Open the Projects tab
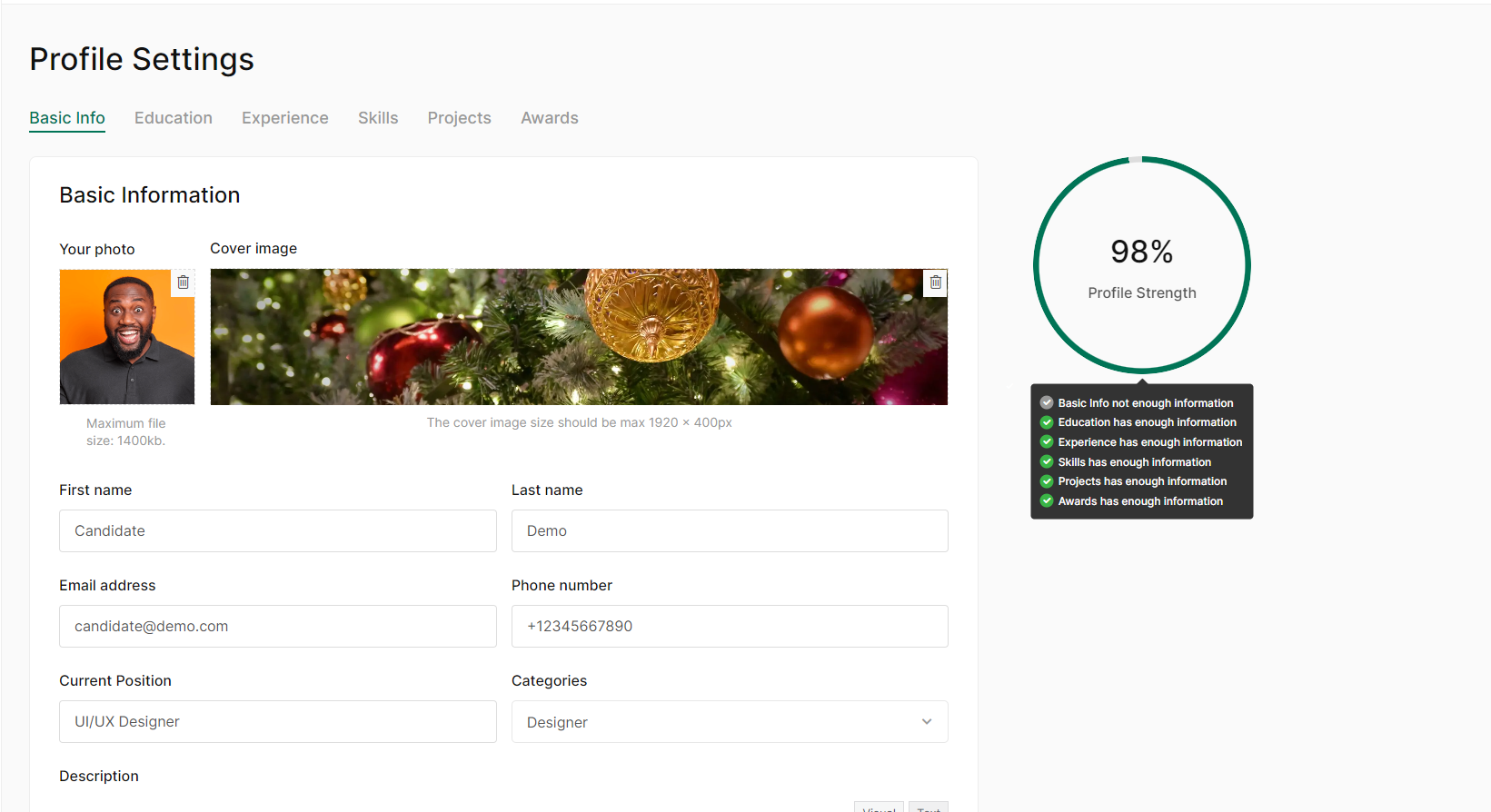Screen dimensions: 1491x812 pyautogui.click(x=459, y=118)
